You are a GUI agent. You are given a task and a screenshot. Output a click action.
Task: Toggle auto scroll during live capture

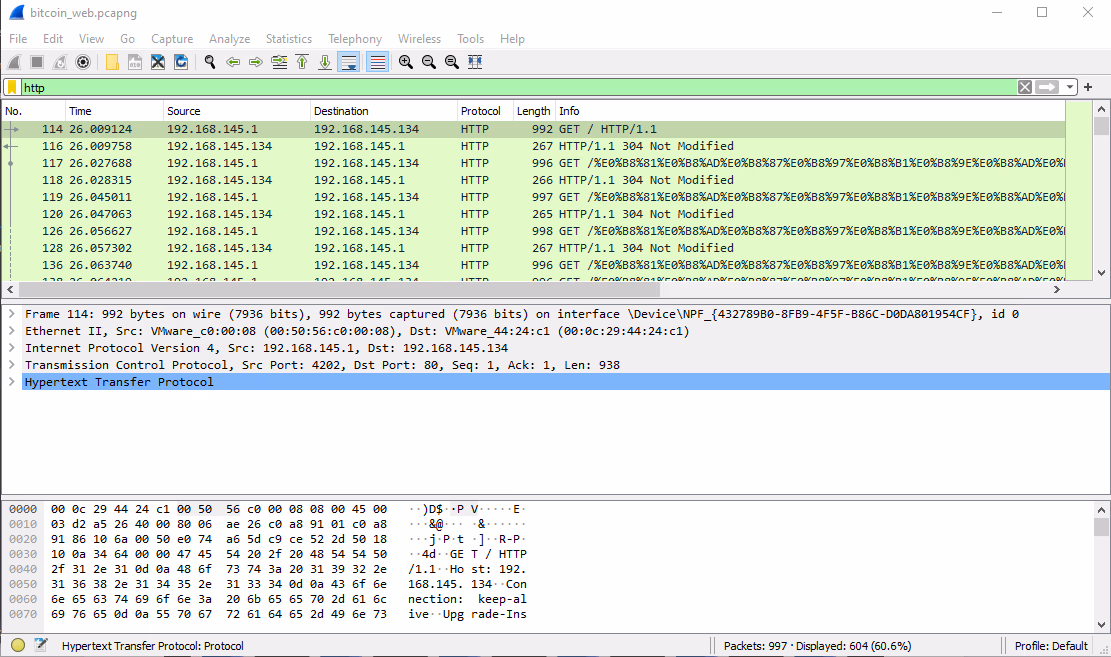coord(349,62)
